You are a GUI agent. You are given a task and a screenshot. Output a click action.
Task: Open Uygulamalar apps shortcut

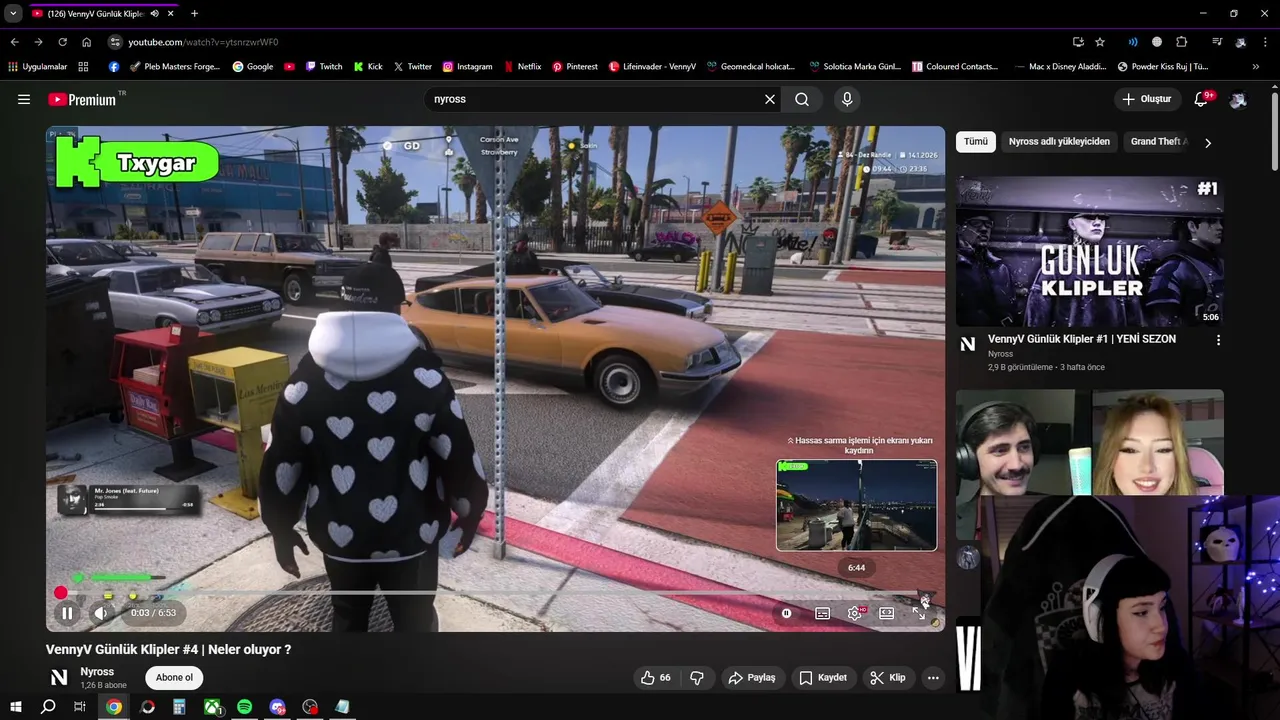pyautogui.click(x=37, y=66)
